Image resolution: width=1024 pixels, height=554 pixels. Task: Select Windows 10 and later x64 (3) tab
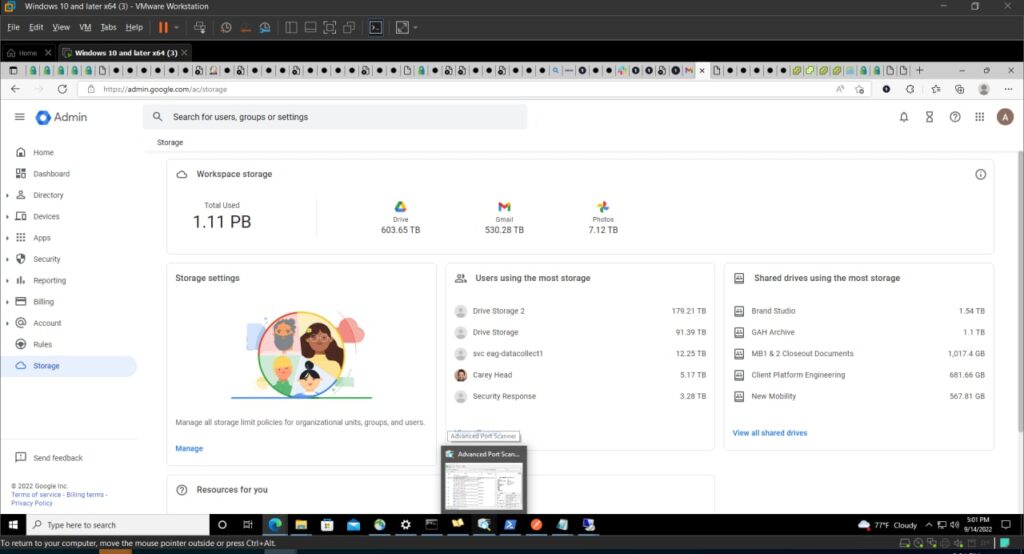tap(124, 53)
